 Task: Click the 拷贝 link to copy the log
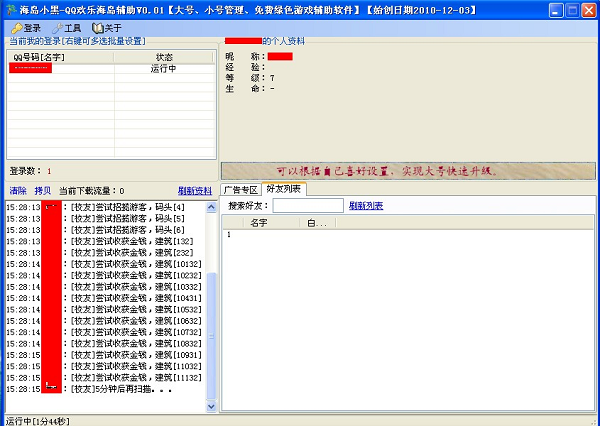pyautogui.click(x=42, y=191)
